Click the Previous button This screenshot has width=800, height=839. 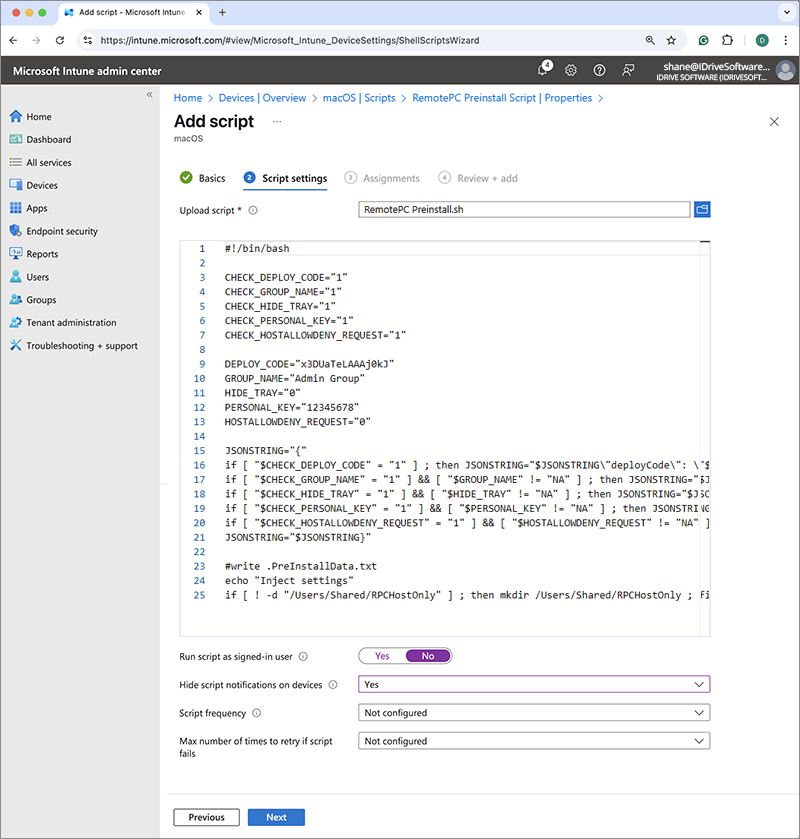[x=206, y=817]
